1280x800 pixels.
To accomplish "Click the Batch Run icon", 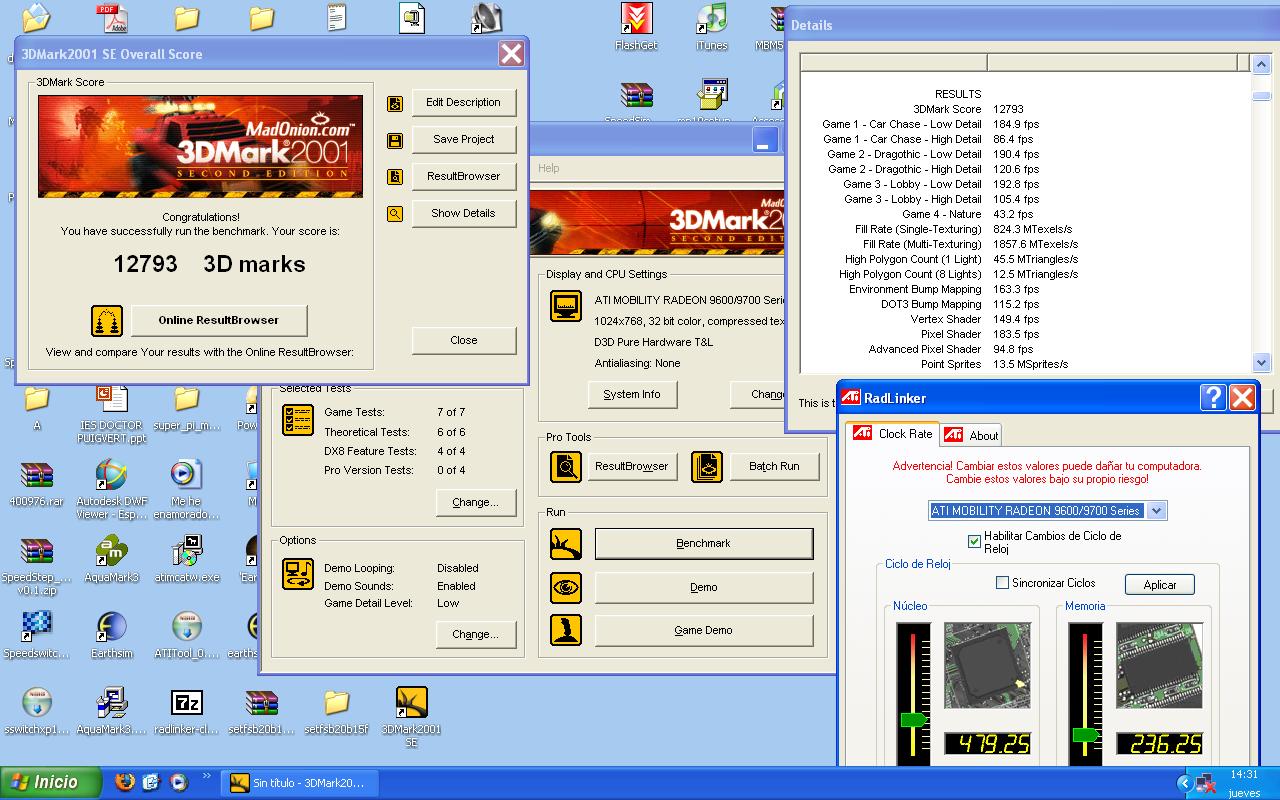I will (x=707, y=467).
